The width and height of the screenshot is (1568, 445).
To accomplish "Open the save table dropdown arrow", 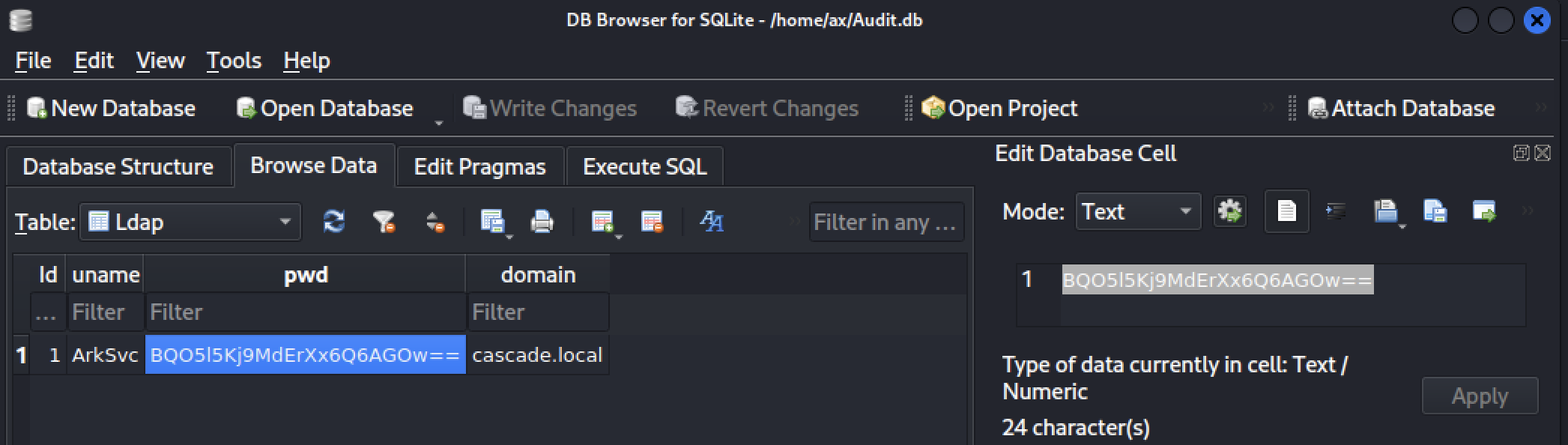I will [x=509, y=237].
